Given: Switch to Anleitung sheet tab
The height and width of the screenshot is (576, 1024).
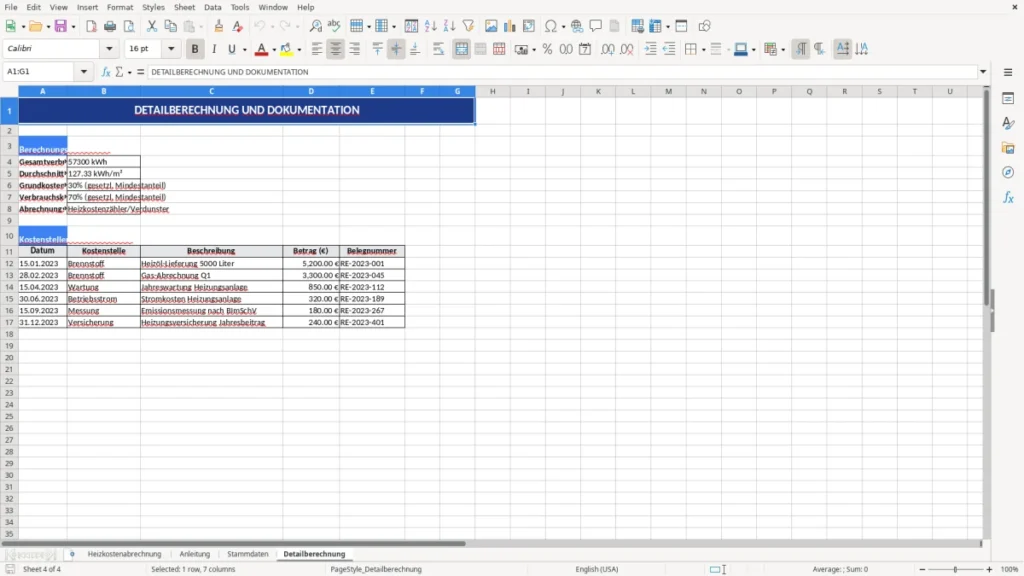Looking at the screenshot, I should coord(195,554).
